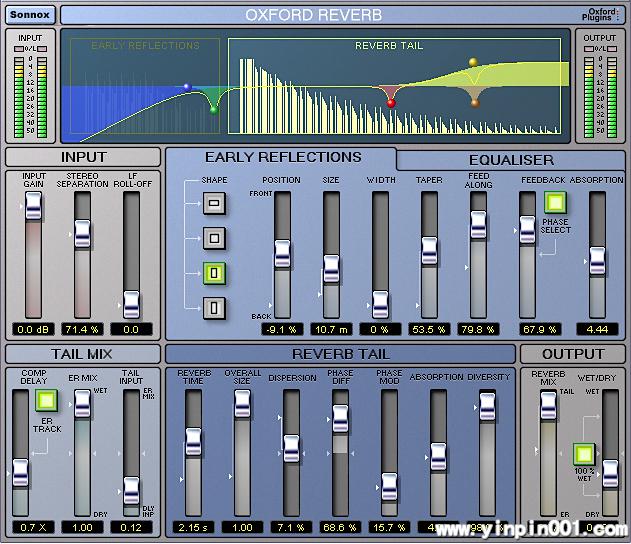This screenshot has width=631, height=544.
Task: Click the green highlighted room shape button
Action: (215, 272)
